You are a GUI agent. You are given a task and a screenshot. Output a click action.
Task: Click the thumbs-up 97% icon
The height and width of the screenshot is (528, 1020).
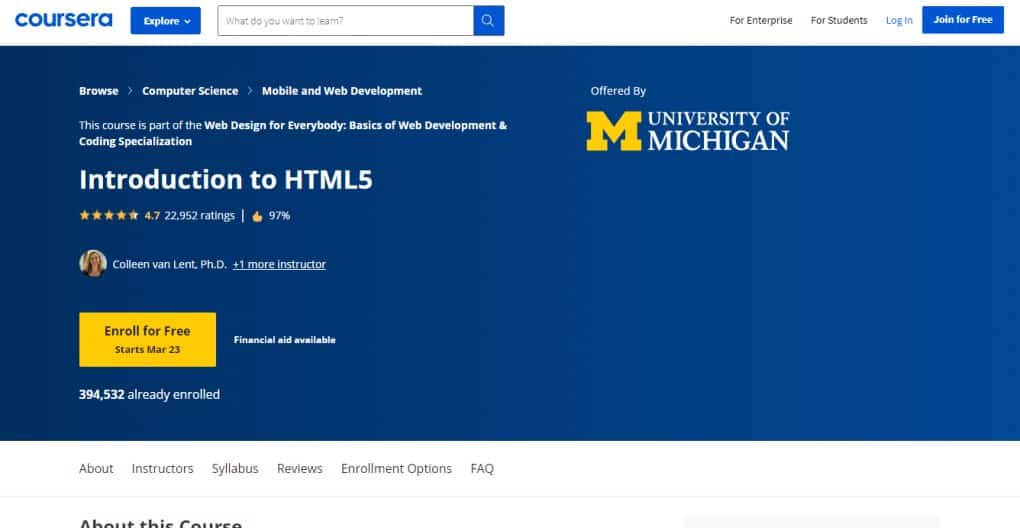click(x=258, y=216)
